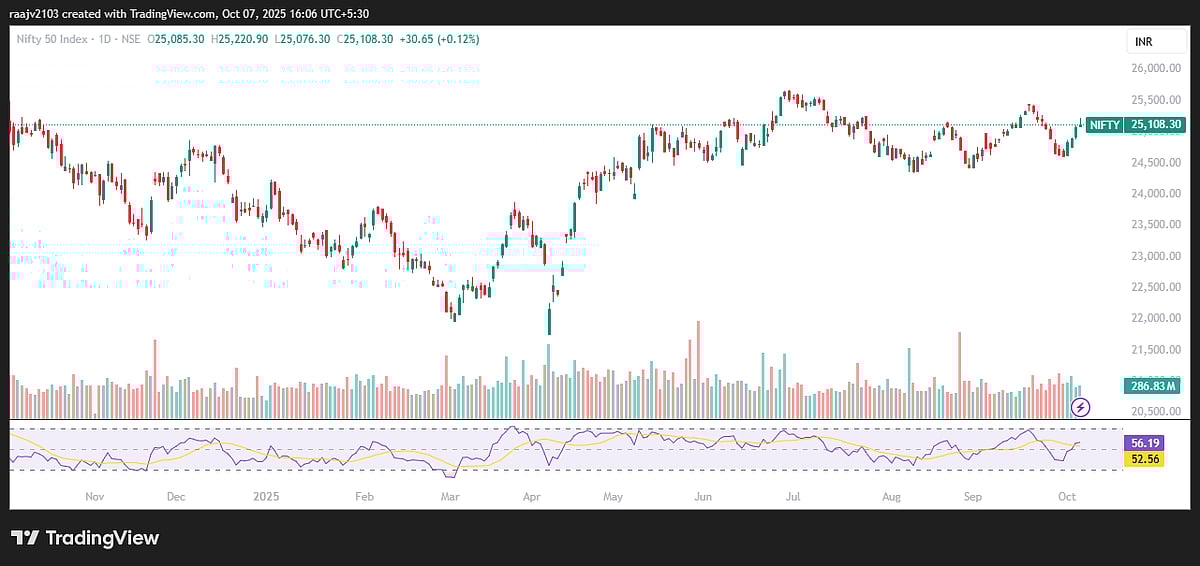Screen dimensions: 1200x566
Task: Click the closing value C25,108.30 in header
Action: (x=365, y=39)
